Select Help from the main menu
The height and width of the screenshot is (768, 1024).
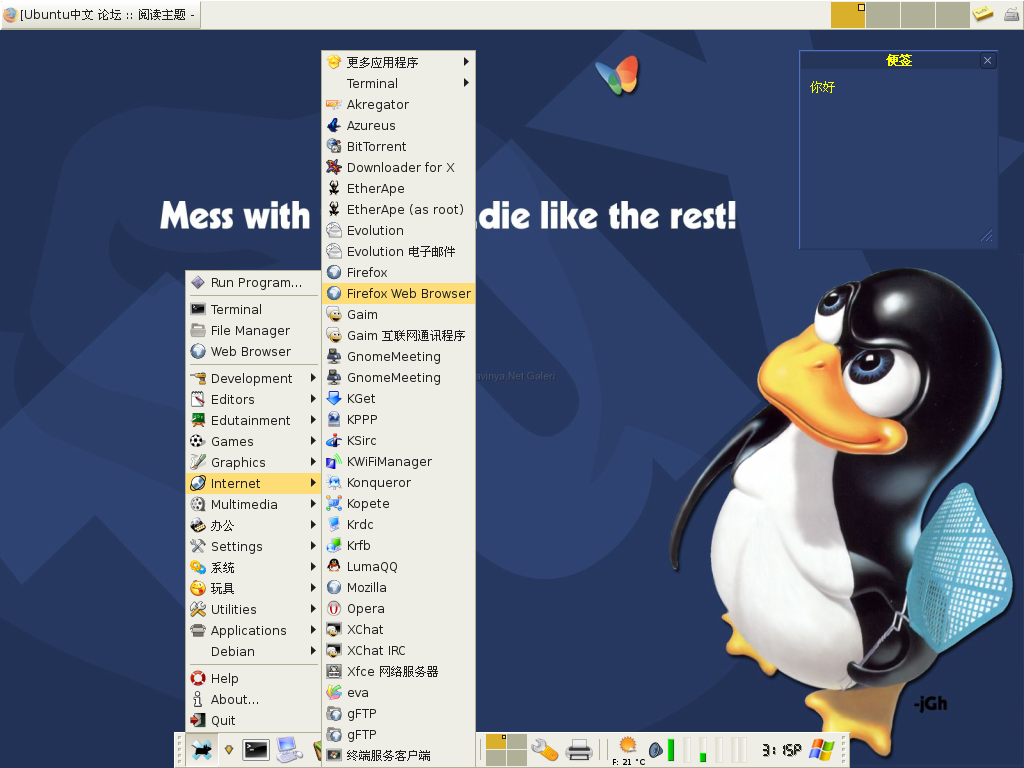coord(253,678)
